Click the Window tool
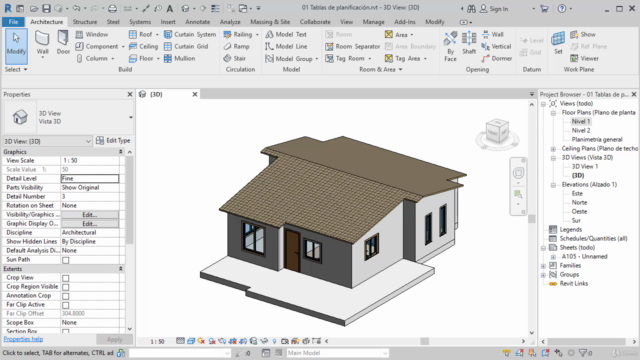The height and width of the screenshot is (360, 640). 92,34
